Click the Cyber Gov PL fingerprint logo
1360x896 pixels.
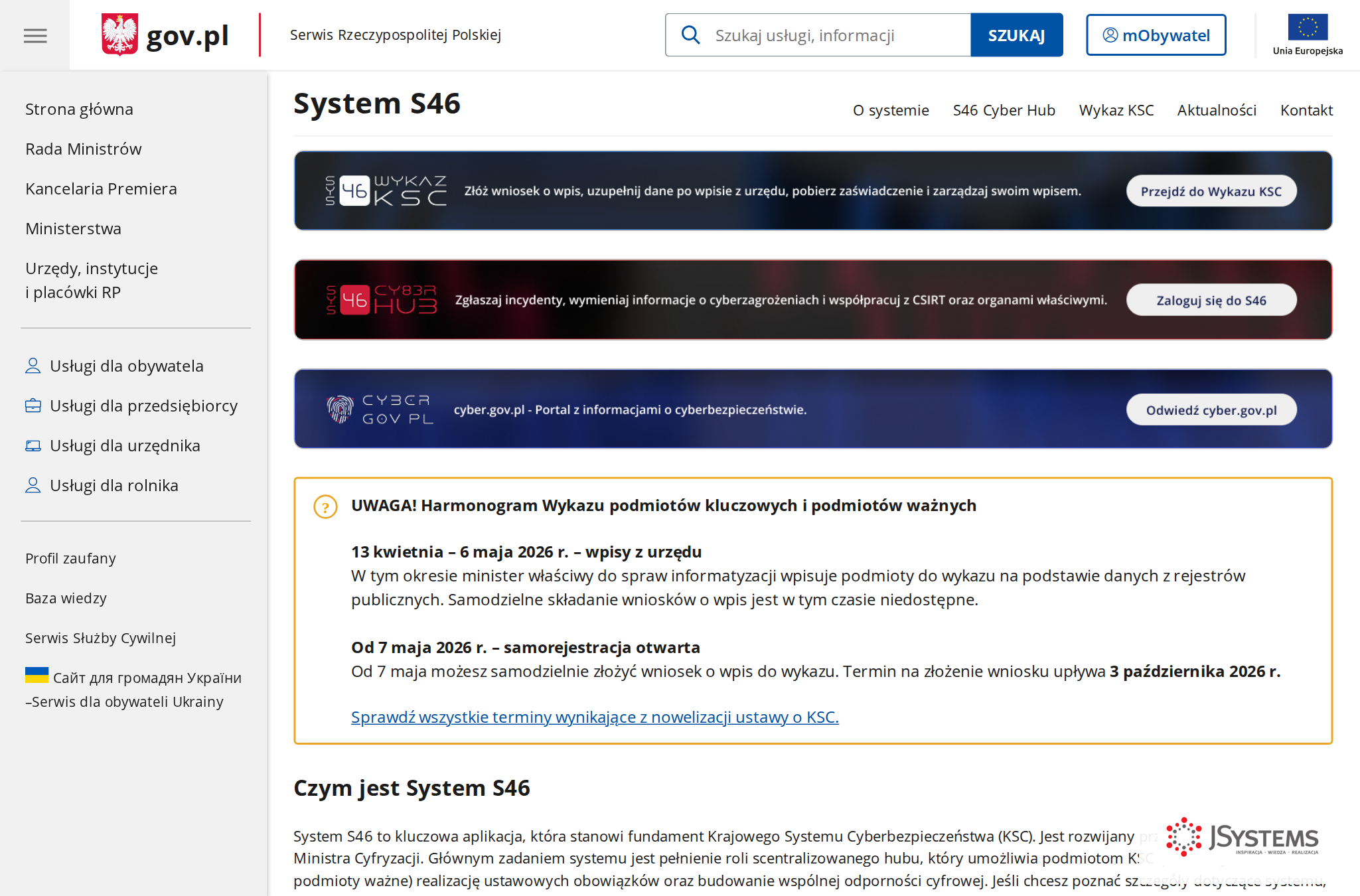340,409
